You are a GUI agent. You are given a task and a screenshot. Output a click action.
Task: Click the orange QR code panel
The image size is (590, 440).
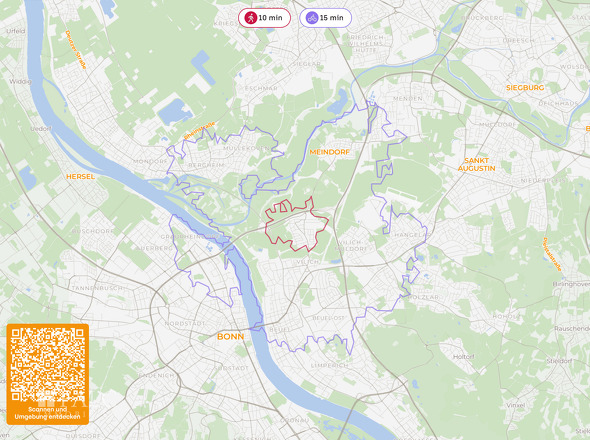pyautogui.click(x=48, y=374)
